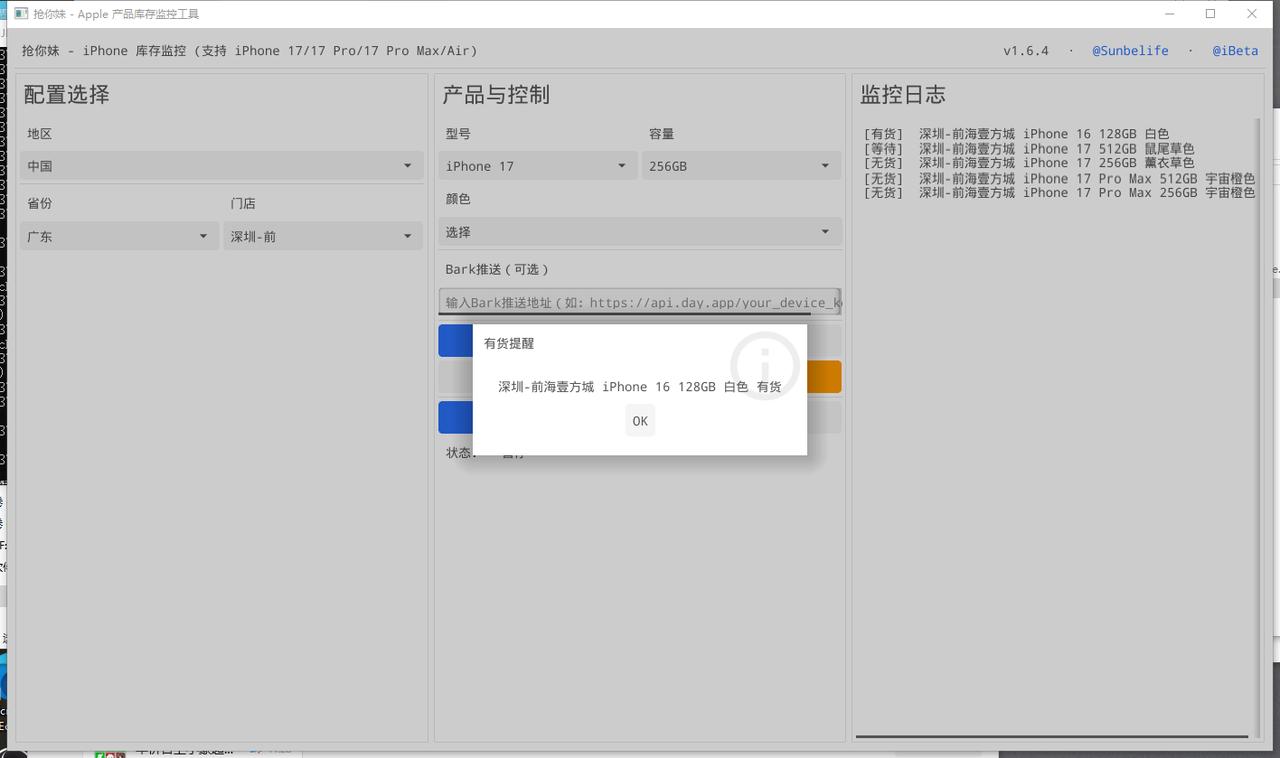Expand the 颜色 dropdown showing 选择
Viewport: 1280px width, 758px height.
pyautogui.click(x=640, y=232)
